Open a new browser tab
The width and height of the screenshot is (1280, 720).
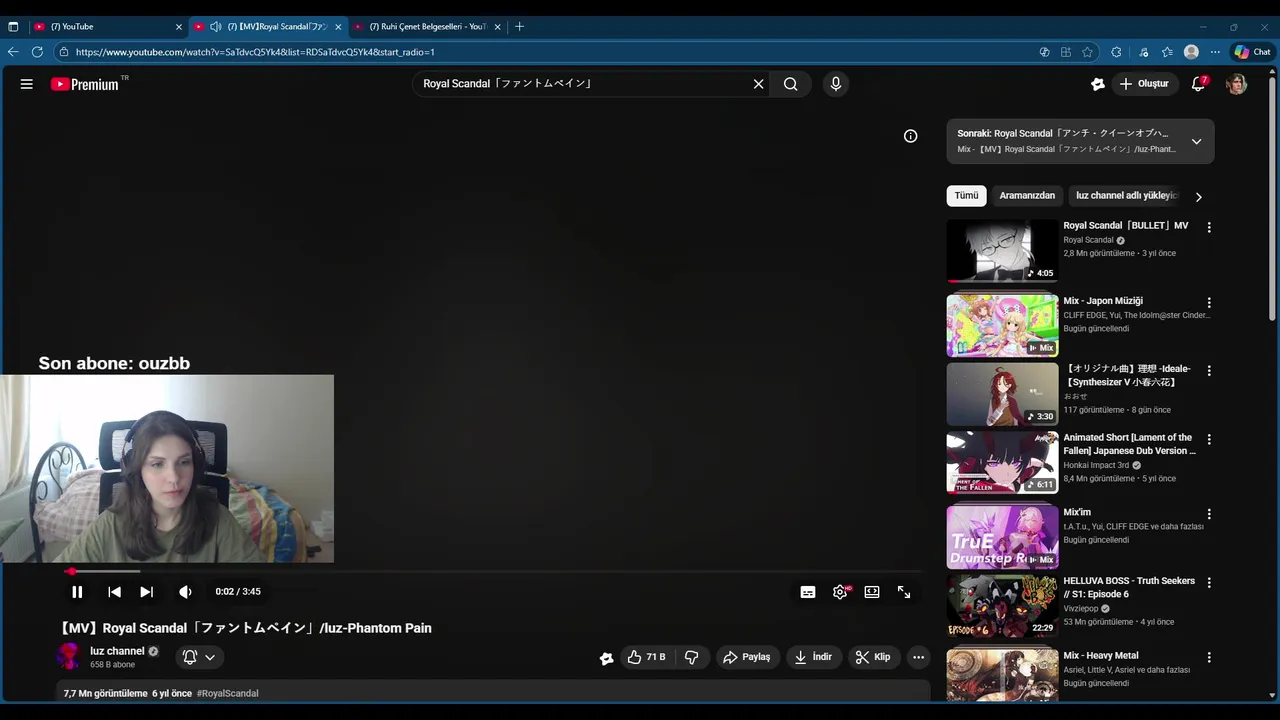coord(519,27)
